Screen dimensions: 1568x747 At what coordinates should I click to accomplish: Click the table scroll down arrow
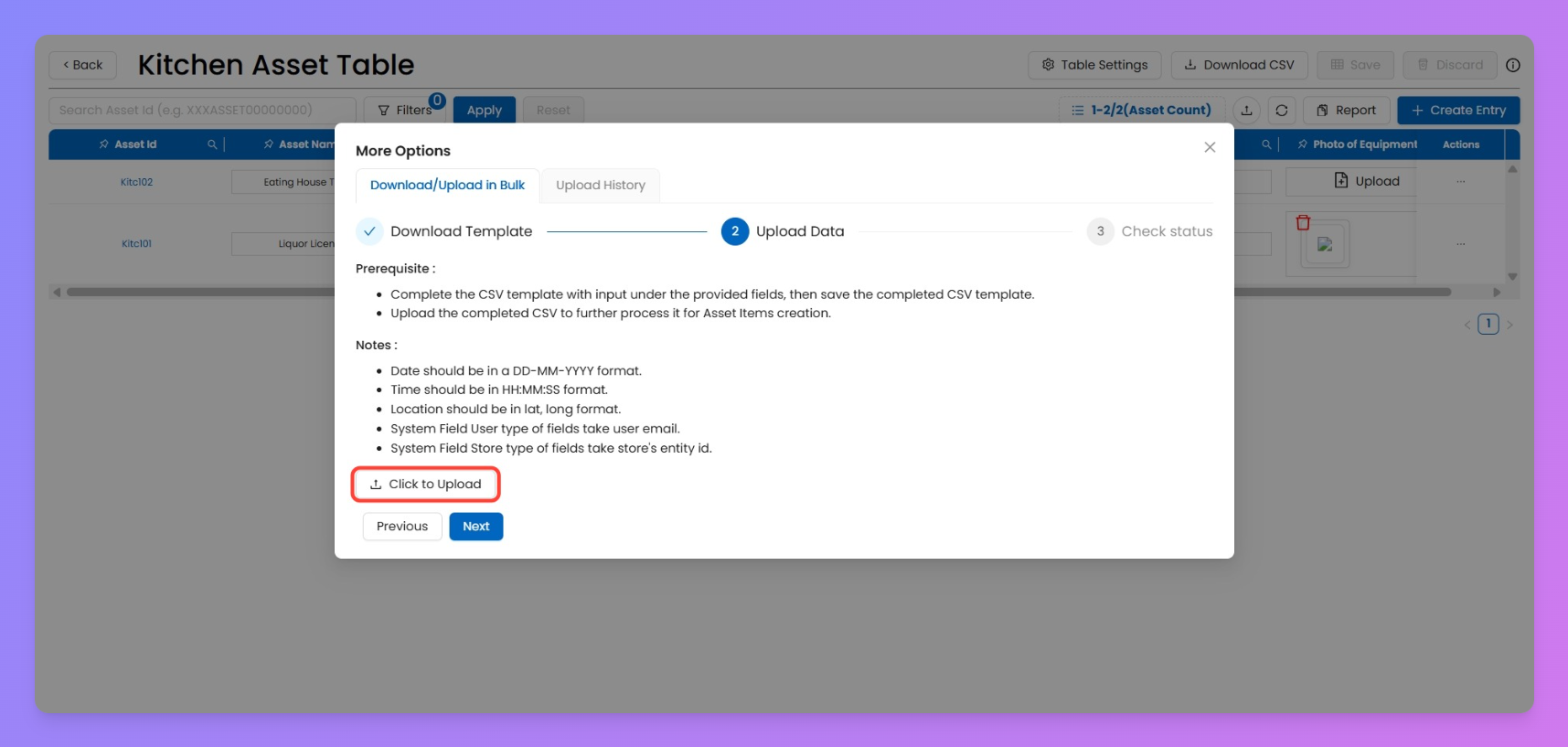(x=1513, y=277)
